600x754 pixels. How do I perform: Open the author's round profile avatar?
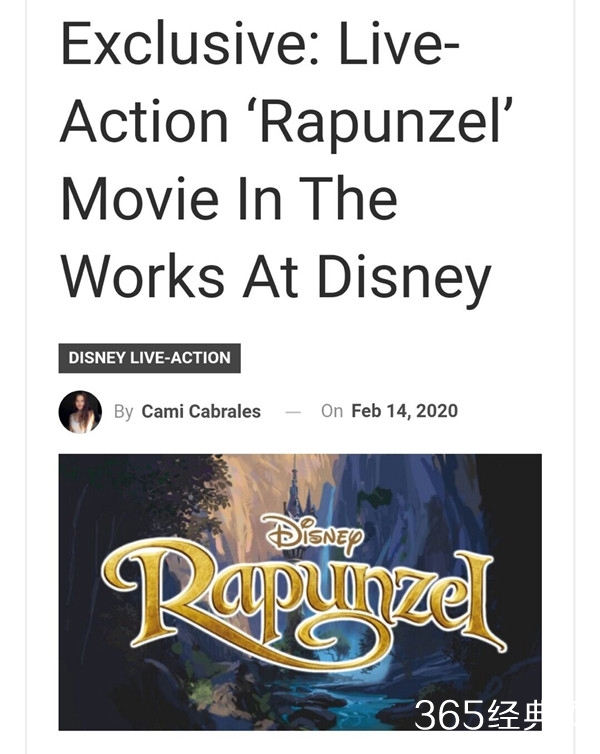(x=80, y=412)
